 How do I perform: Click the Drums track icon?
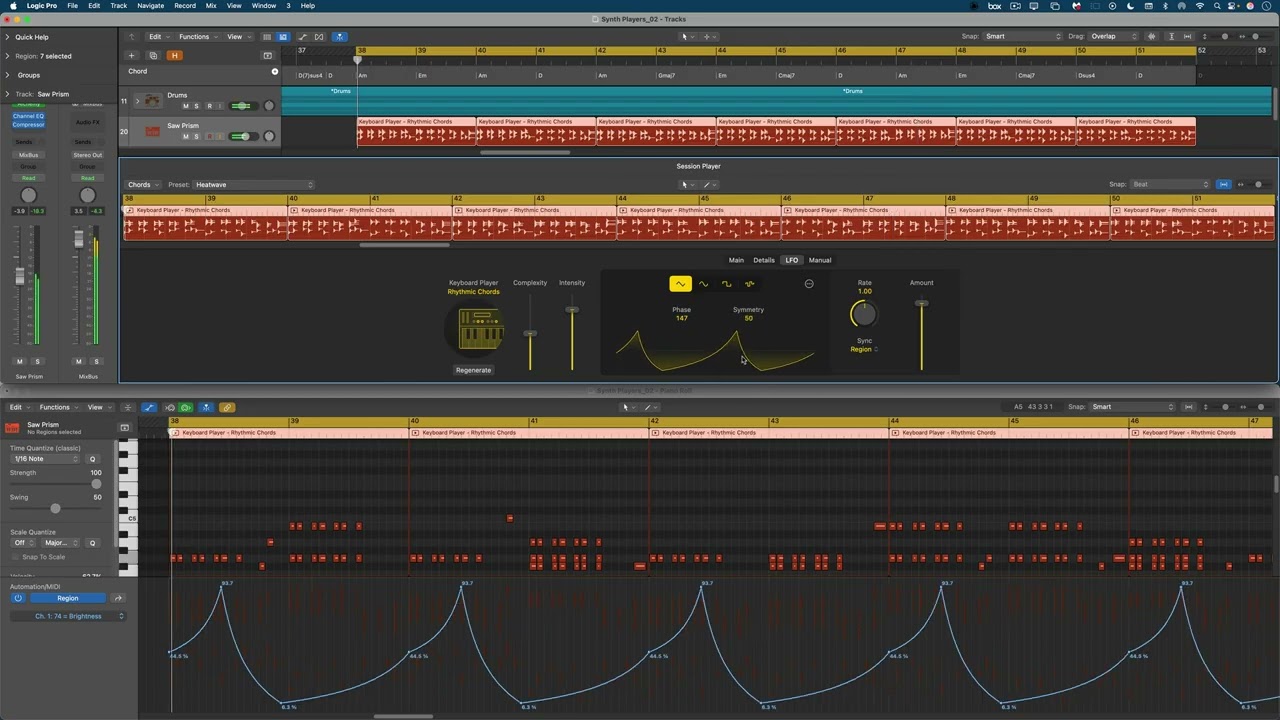point(152,101)
